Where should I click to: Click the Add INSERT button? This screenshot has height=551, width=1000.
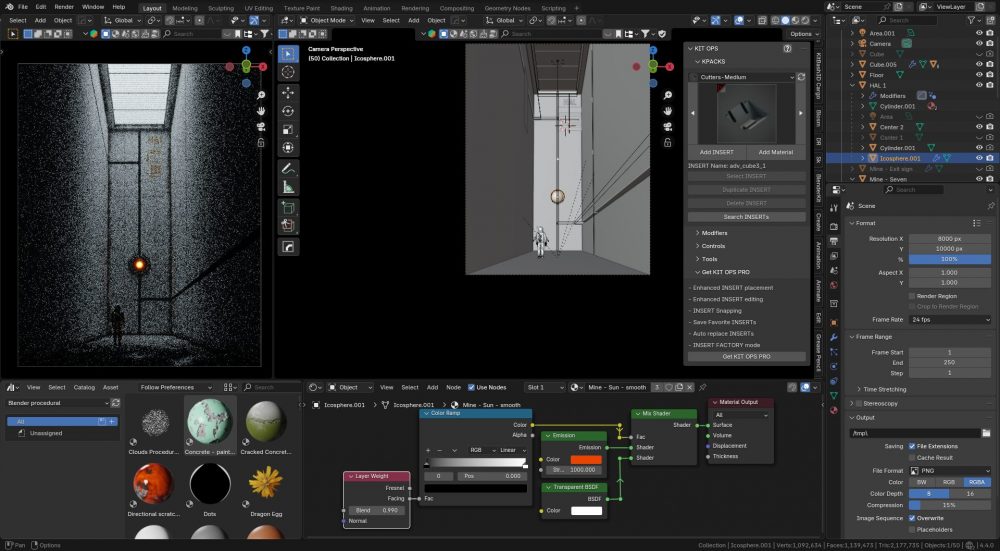[717, 152]
